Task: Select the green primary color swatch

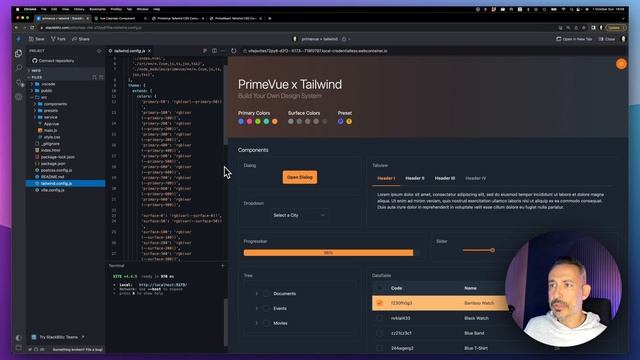Action: pos(258,121)
